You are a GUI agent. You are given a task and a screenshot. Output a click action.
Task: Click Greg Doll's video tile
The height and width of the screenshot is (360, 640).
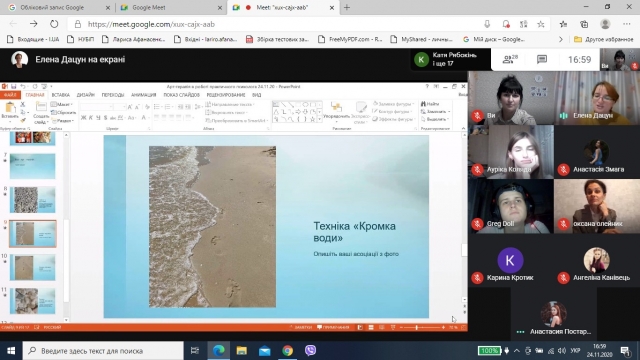pyautogui.click(x=511, y=206)
